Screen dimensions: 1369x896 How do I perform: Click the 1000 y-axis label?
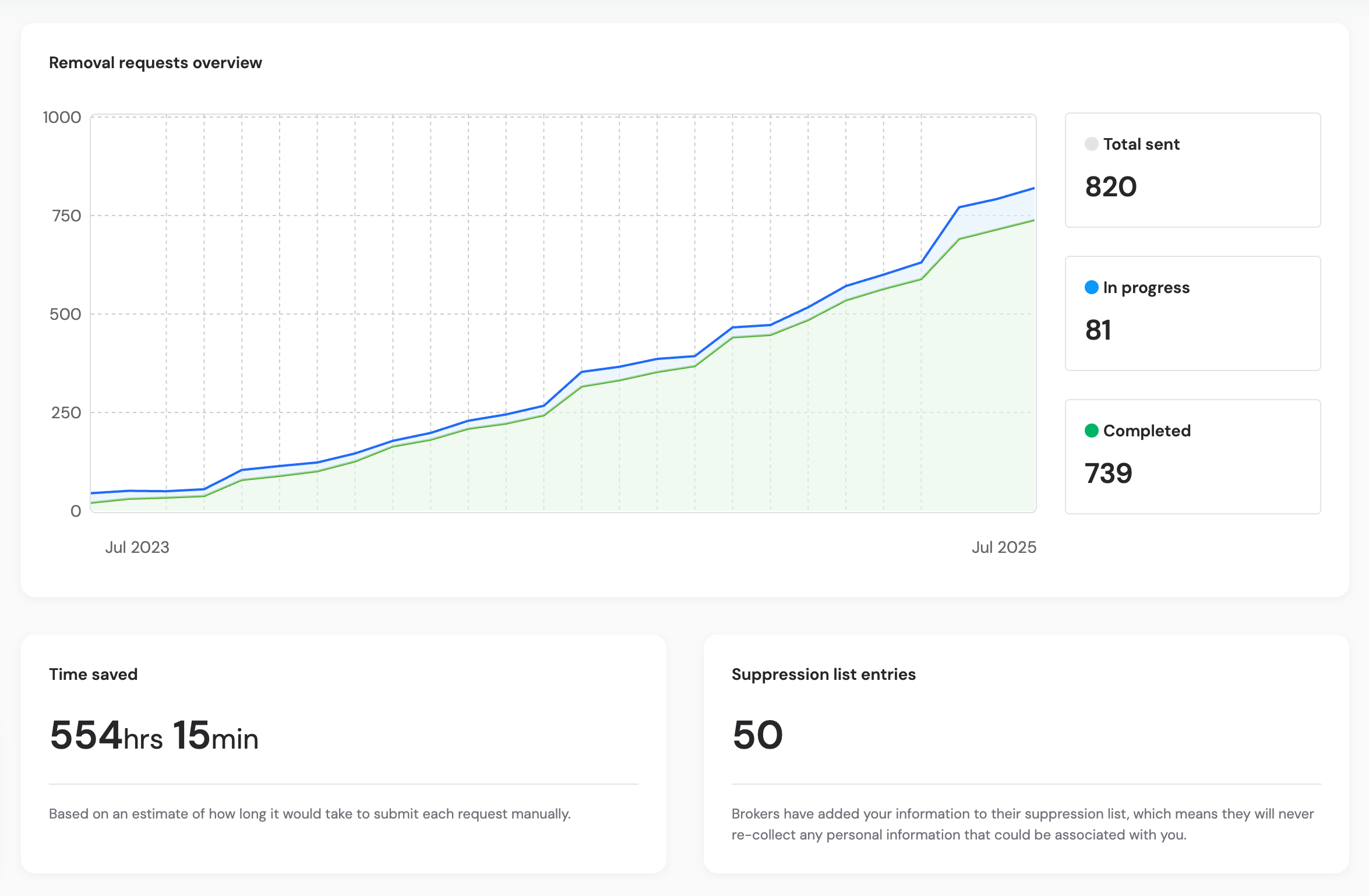point(62,117)
